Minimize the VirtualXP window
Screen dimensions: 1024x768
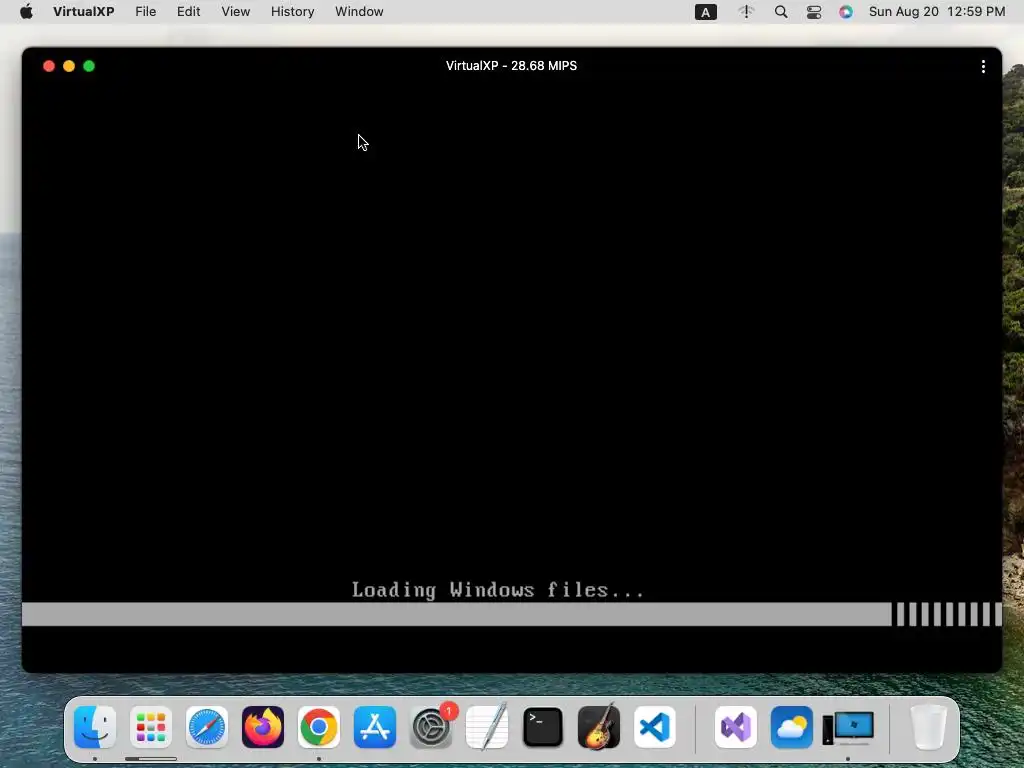coord(69,66)
